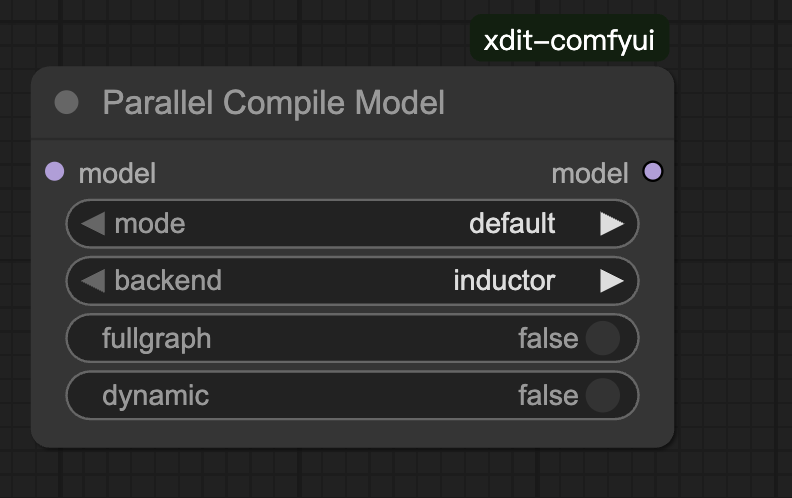Open the backend dropdown showing "inductor"

[504, 280]
